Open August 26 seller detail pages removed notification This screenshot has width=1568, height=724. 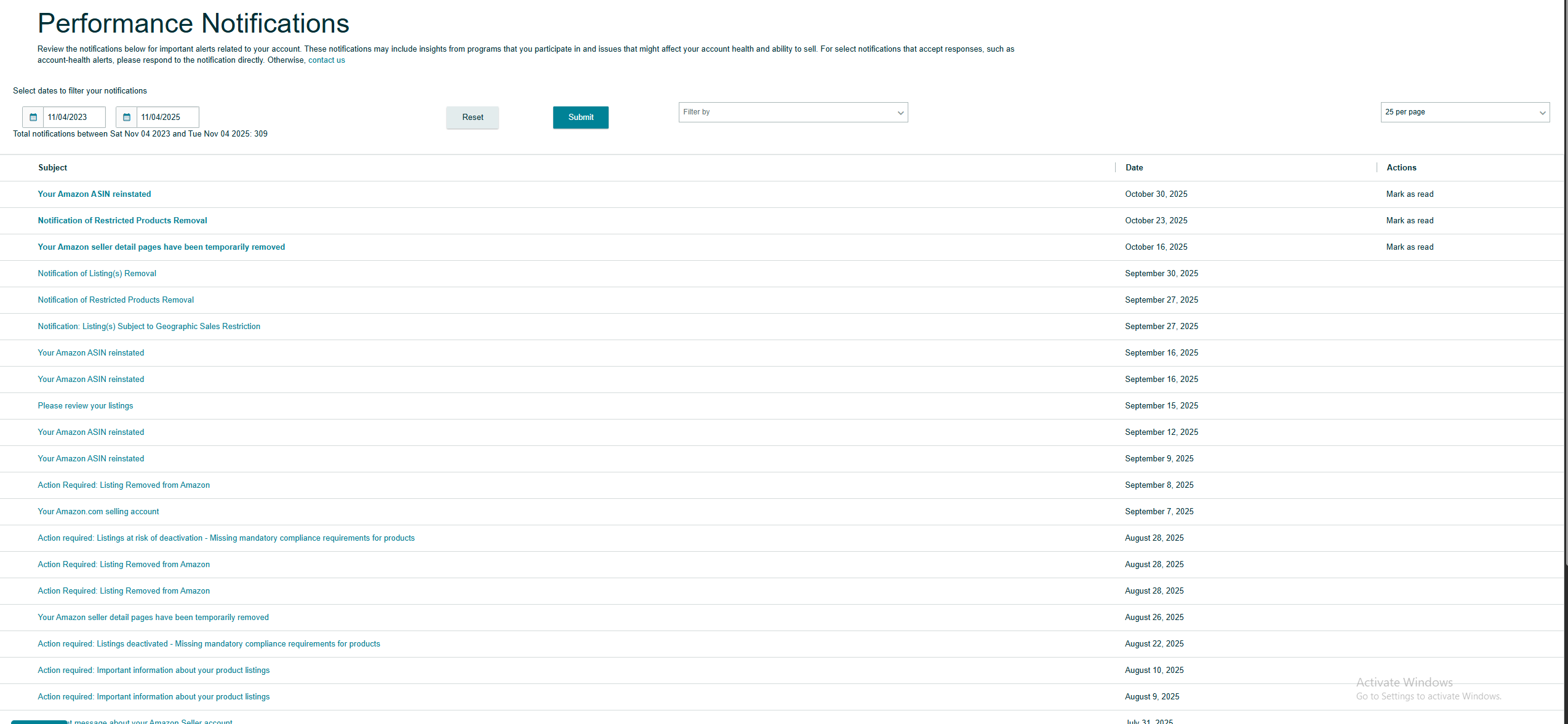coord(153,618)
